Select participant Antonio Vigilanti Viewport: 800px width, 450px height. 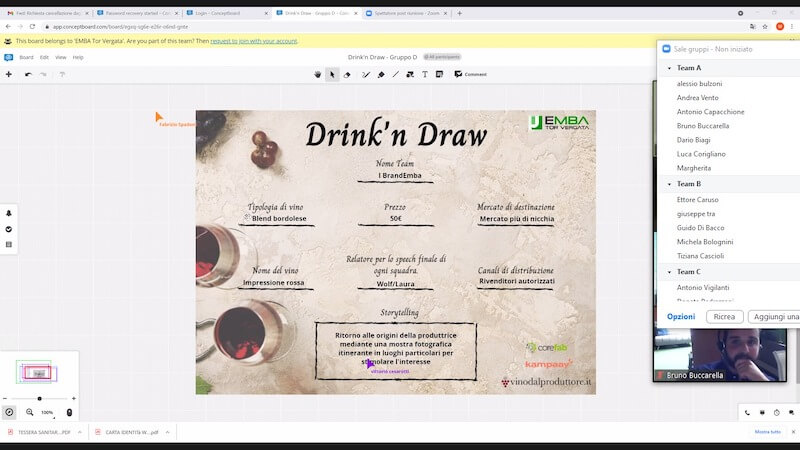pyautogui.click(x=703, y=288)
